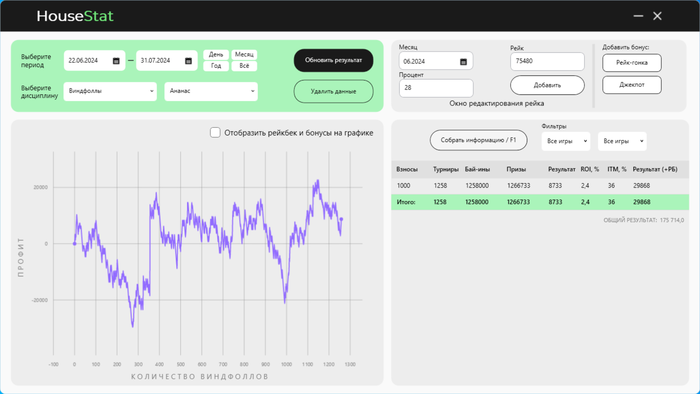Click Результат (+РБ) column header
The width and height of the screenshot is (700, 394).
tap(655, 170)
